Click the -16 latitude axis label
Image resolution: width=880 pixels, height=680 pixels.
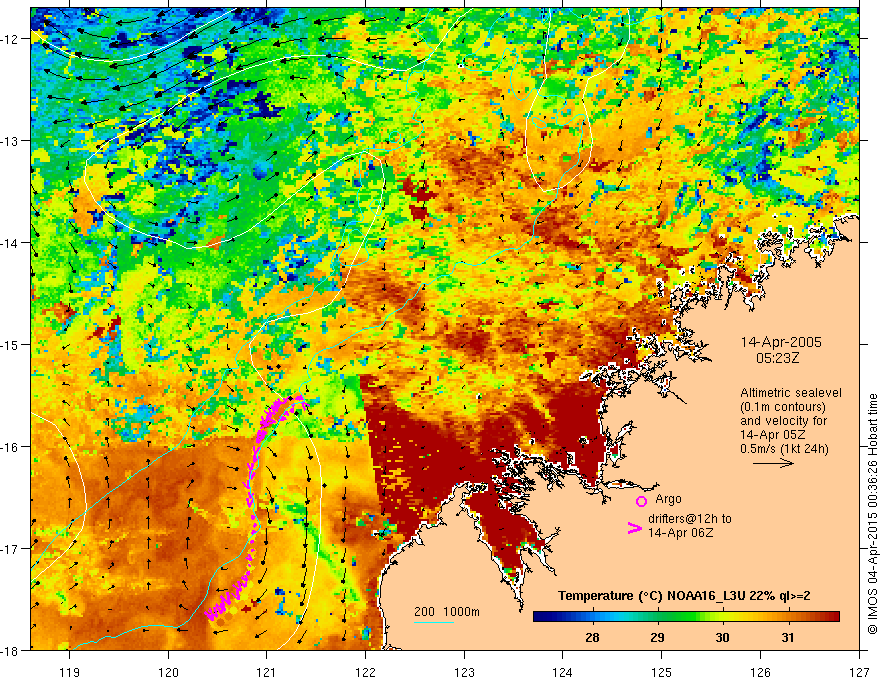click(12, 447)
